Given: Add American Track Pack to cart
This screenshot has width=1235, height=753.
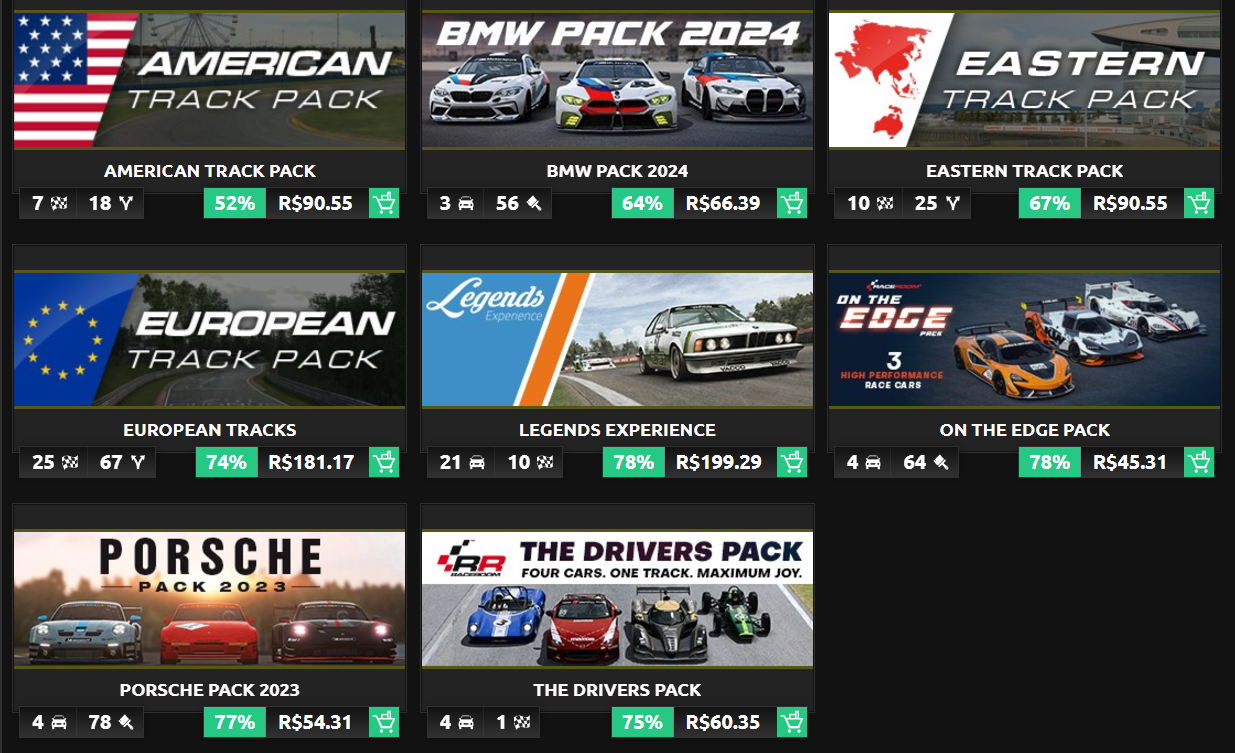Looking at the screenshot, I should point(384,203).
